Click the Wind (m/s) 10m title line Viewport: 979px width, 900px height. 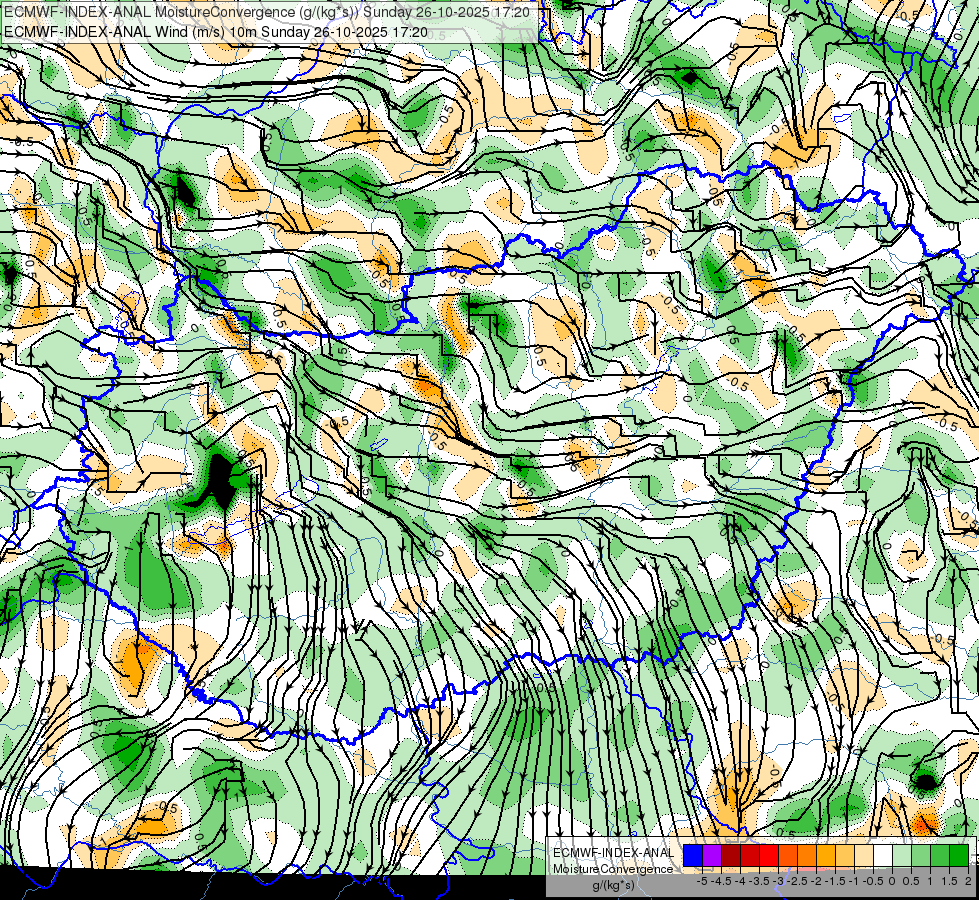coord(215,31)
